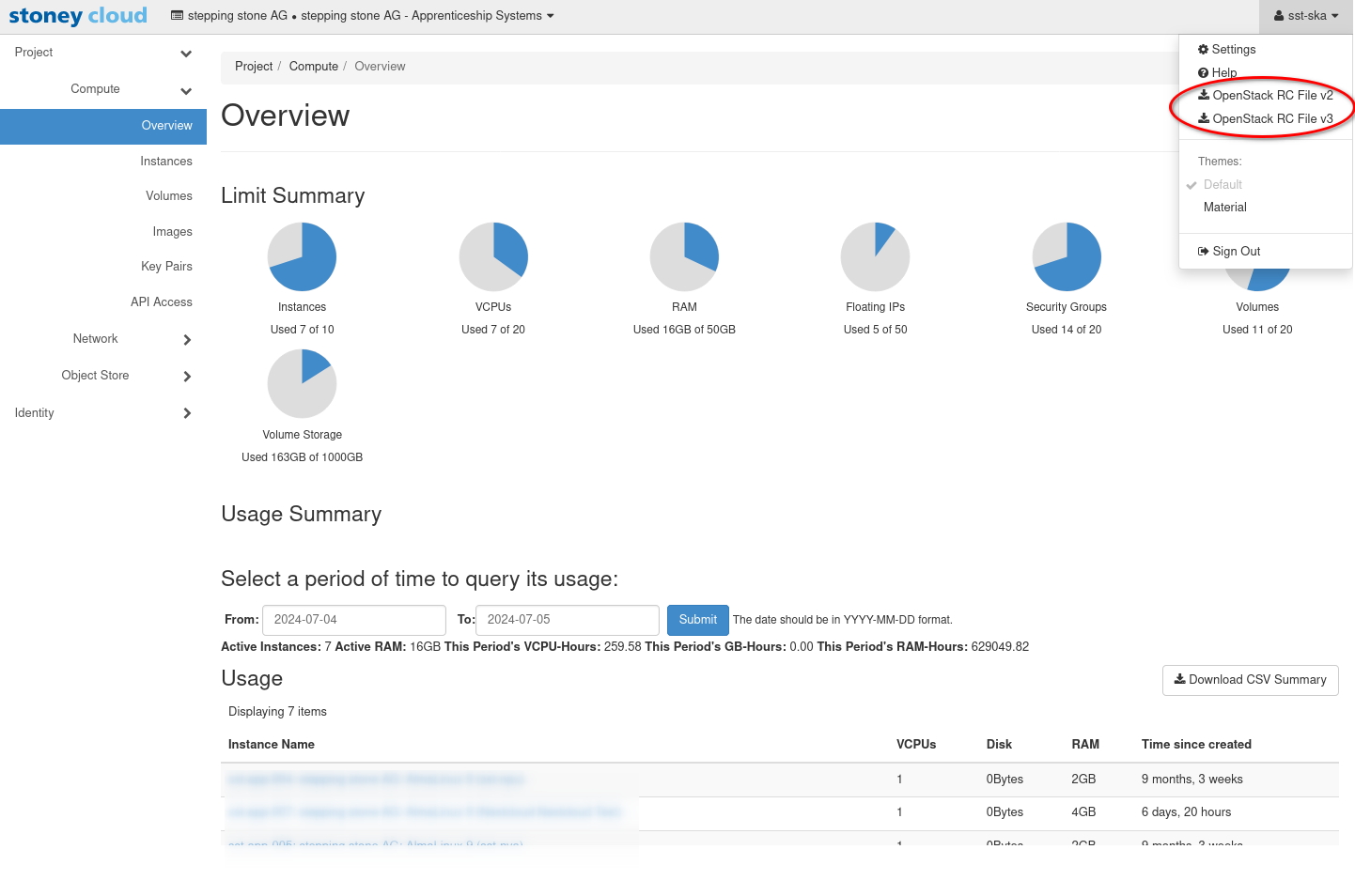The image size is (1355, 896).
Task: Open the sst-ska user menu
Action: point(1305,16)
